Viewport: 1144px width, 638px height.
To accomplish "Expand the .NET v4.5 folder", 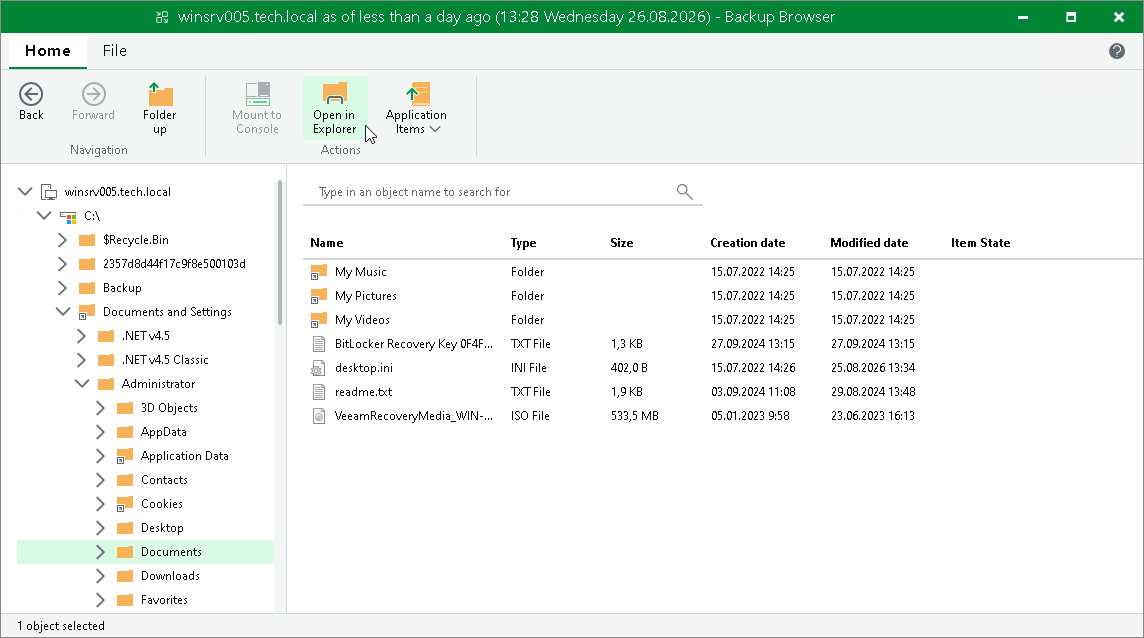I will (x=81, y=336).
